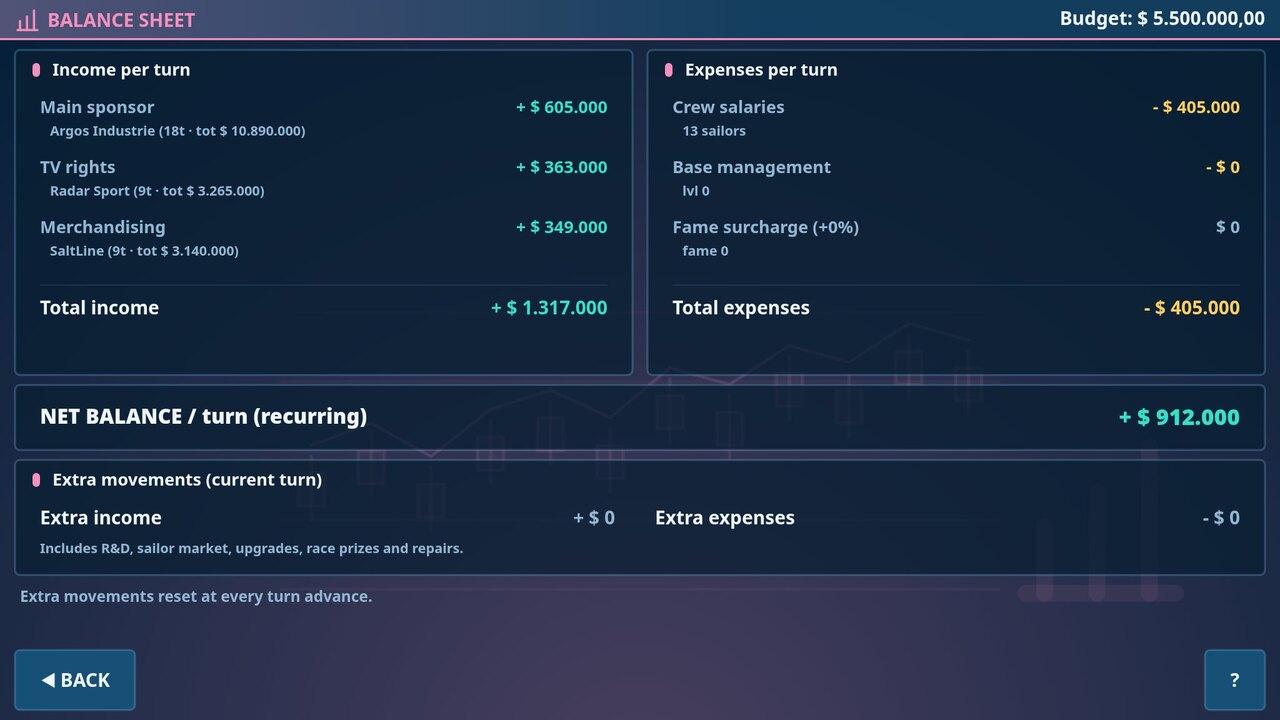Viewport: 1280px width, 720px height.
Task: Click the Radar Sport contract details
Action: coord(157,191)
